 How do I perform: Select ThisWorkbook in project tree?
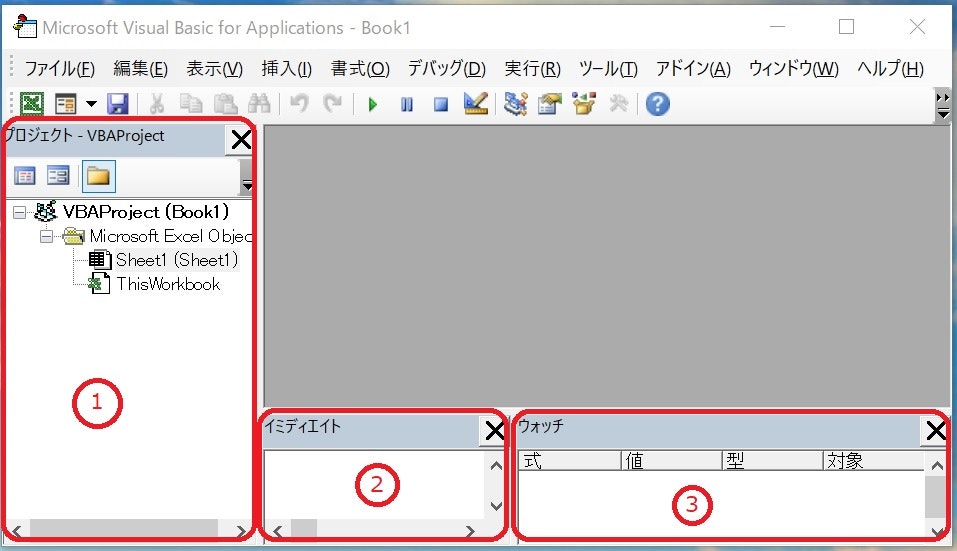(168, 284)
